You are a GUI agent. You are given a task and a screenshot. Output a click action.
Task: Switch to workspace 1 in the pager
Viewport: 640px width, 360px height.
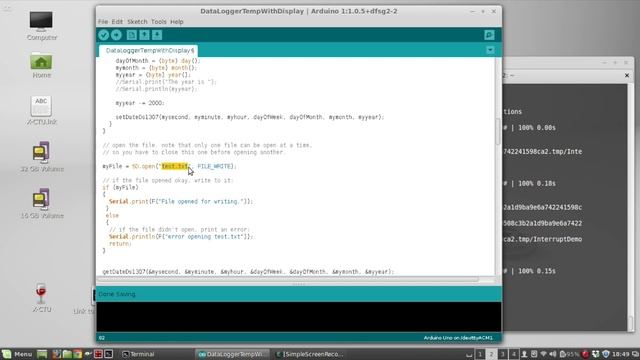tap(480, 354)
